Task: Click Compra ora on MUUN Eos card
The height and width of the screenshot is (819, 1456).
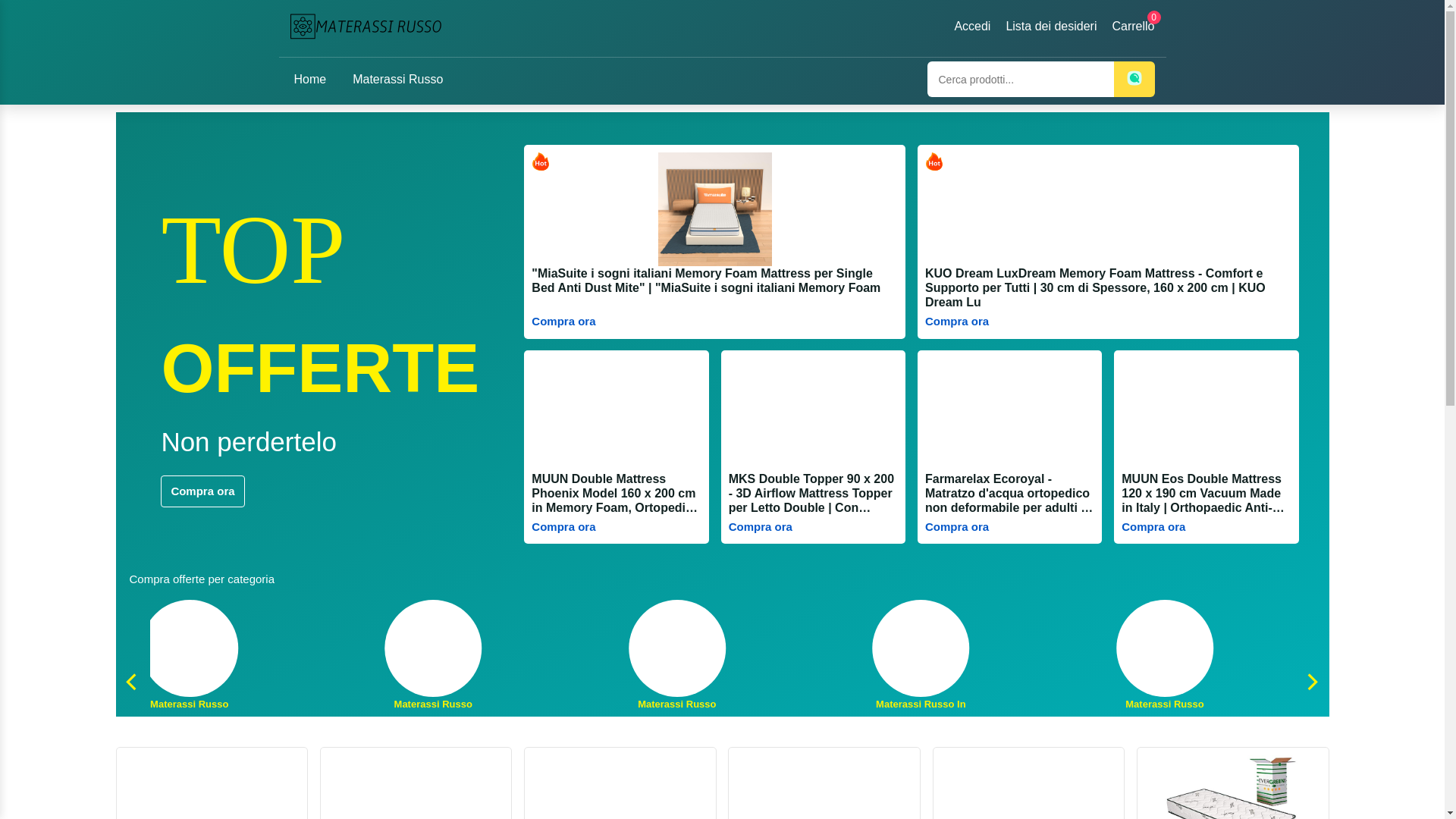Action: pos(1153,527)
